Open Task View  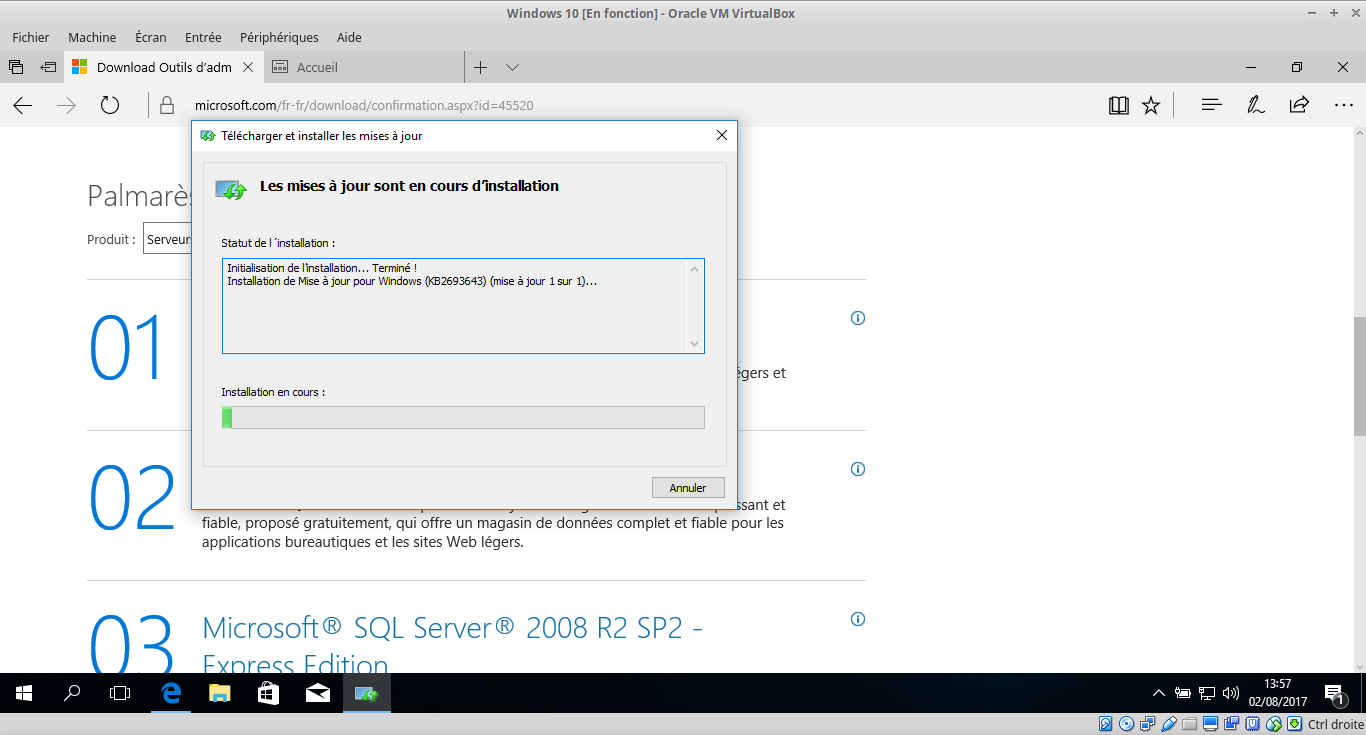[120, 693]
